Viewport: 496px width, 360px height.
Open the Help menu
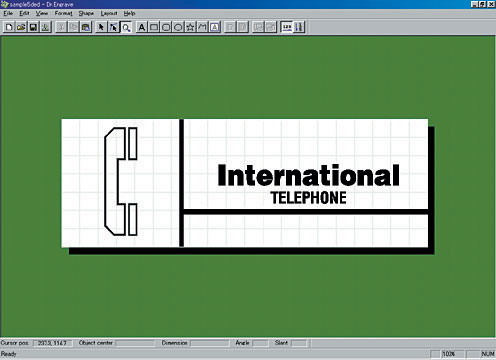tap(129, 13)
